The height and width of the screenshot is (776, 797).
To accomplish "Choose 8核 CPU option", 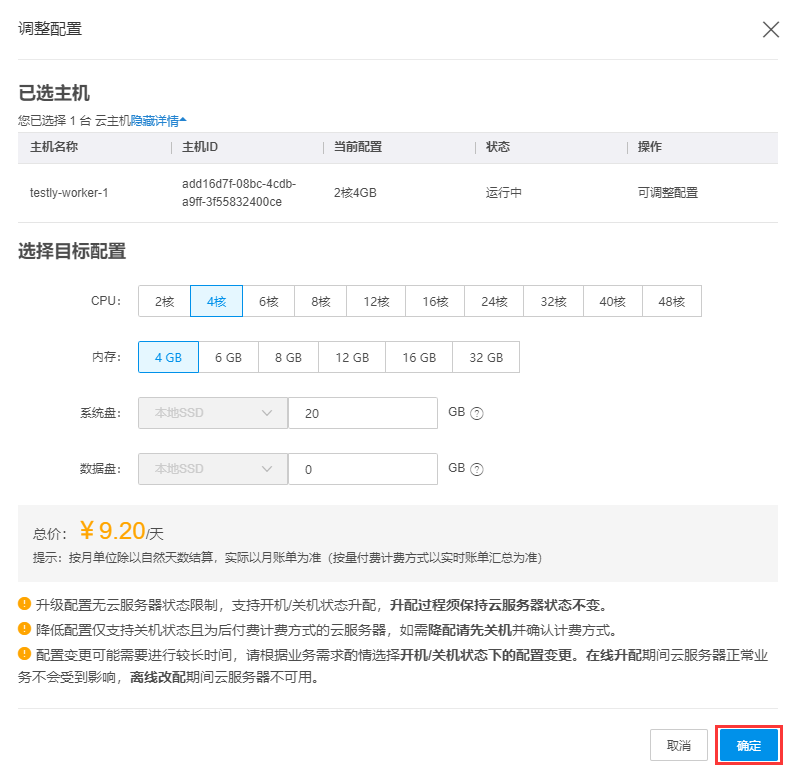I will pyautogui.click(x=320, y=301).
